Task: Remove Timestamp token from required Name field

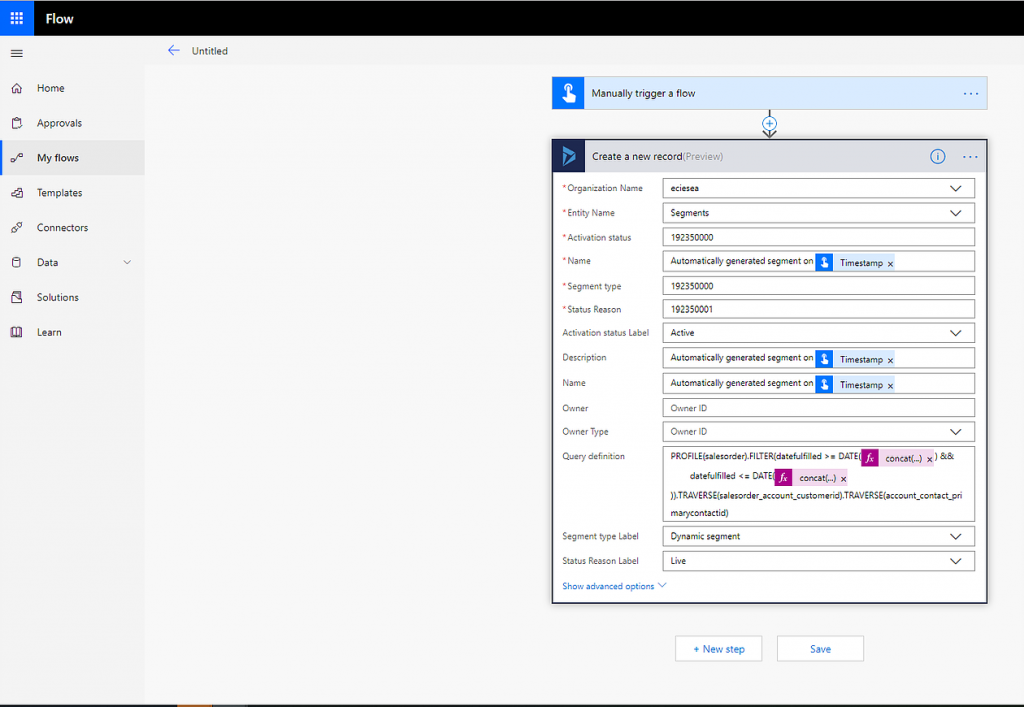Action: tap(890, 264)
